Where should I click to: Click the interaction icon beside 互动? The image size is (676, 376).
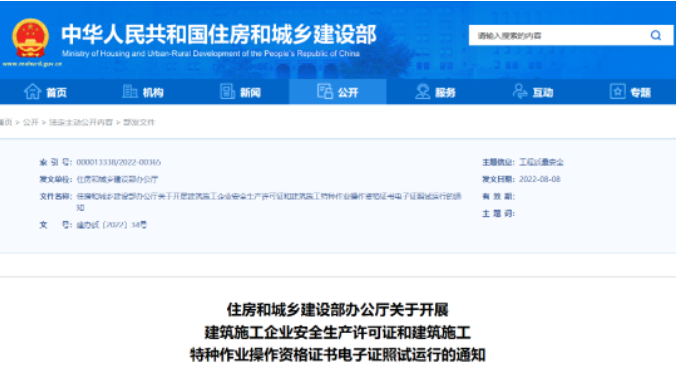point(520,91)
